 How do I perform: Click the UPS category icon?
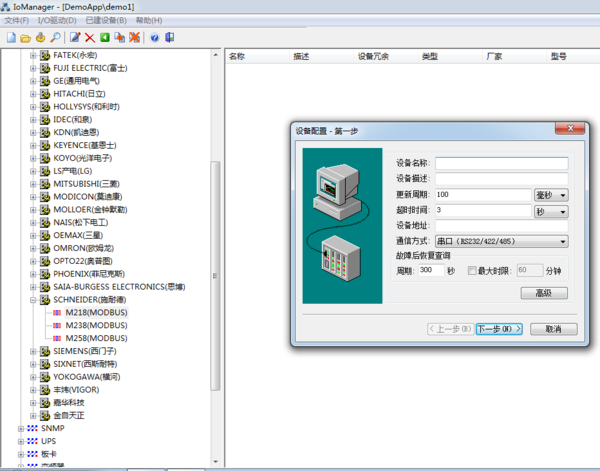33,441
